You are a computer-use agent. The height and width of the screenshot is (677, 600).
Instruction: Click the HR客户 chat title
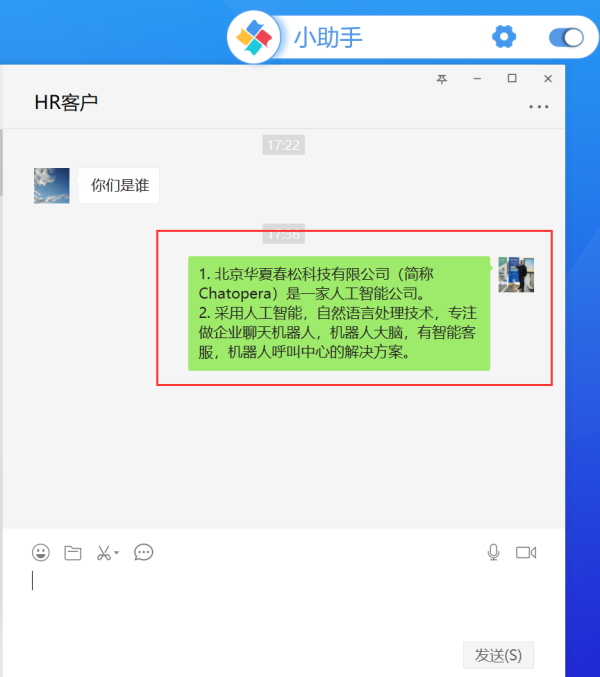66,103
